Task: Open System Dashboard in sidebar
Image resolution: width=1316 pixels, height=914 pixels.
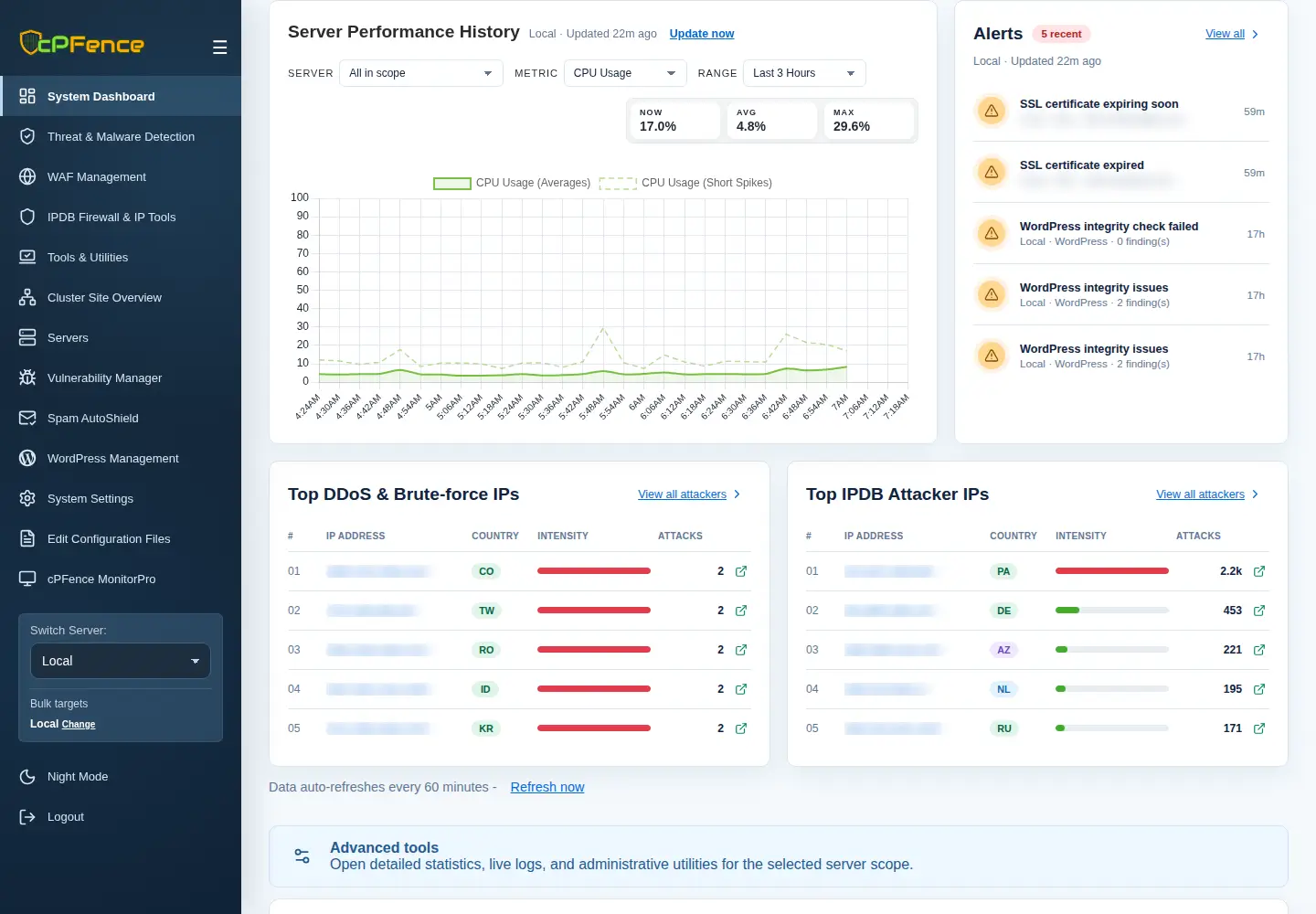Action: (x=121, y=96)
